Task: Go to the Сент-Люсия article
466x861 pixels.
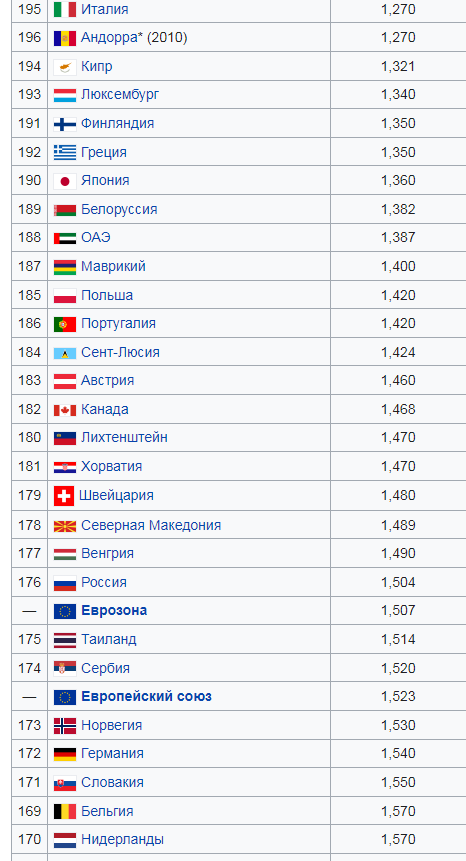Action: coord(120,353)
